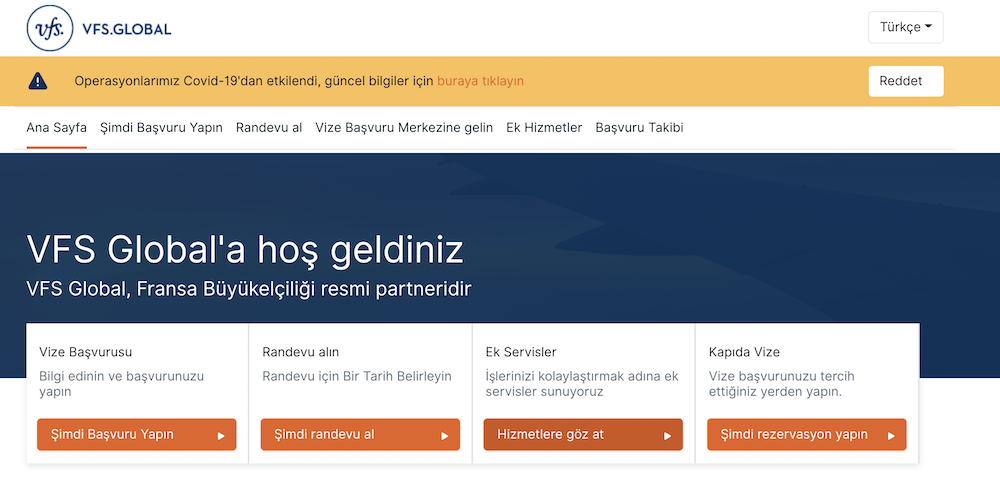
Task: Click arrow icon on Şimdi rezervasyon yapın button
Action: (x=892, y=436)
